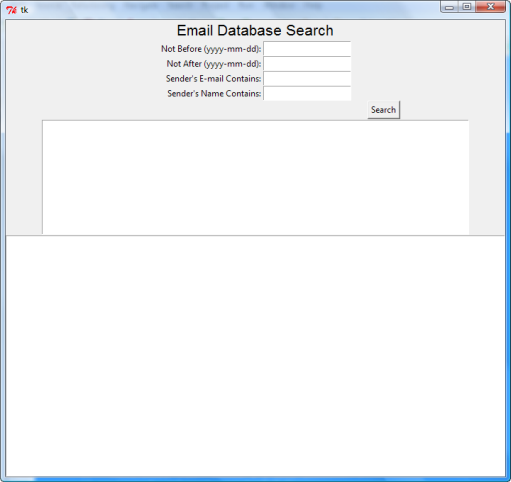Click the Tk feather icon in title bar
Screen dimensions: 511x482
[x=11, y=10]
